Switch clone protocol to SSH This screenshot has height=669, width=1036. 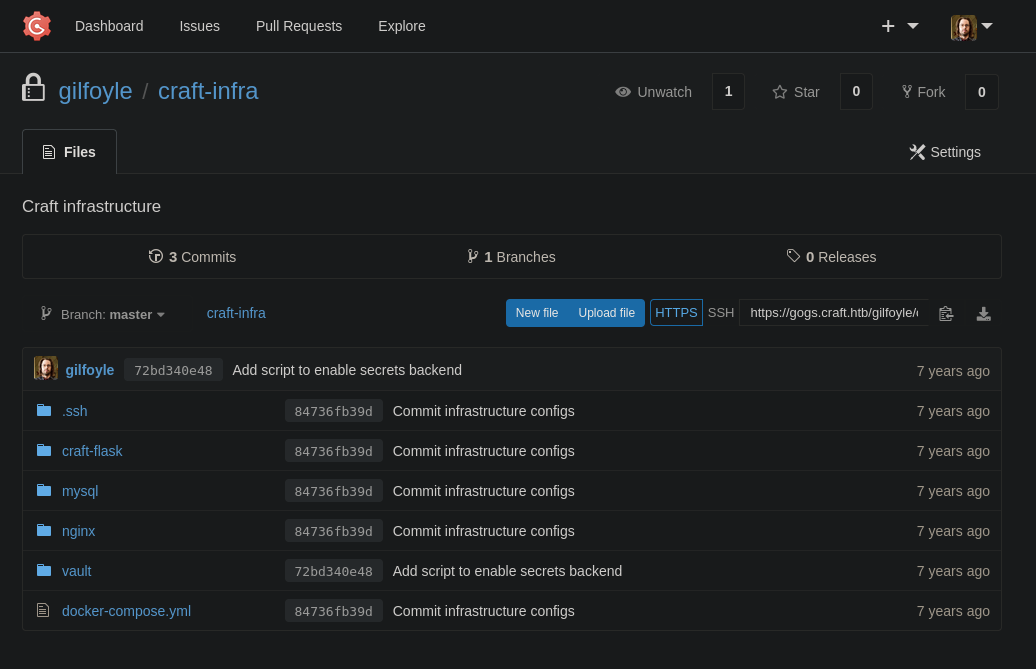pyautogui.click(x=721, y=313)
